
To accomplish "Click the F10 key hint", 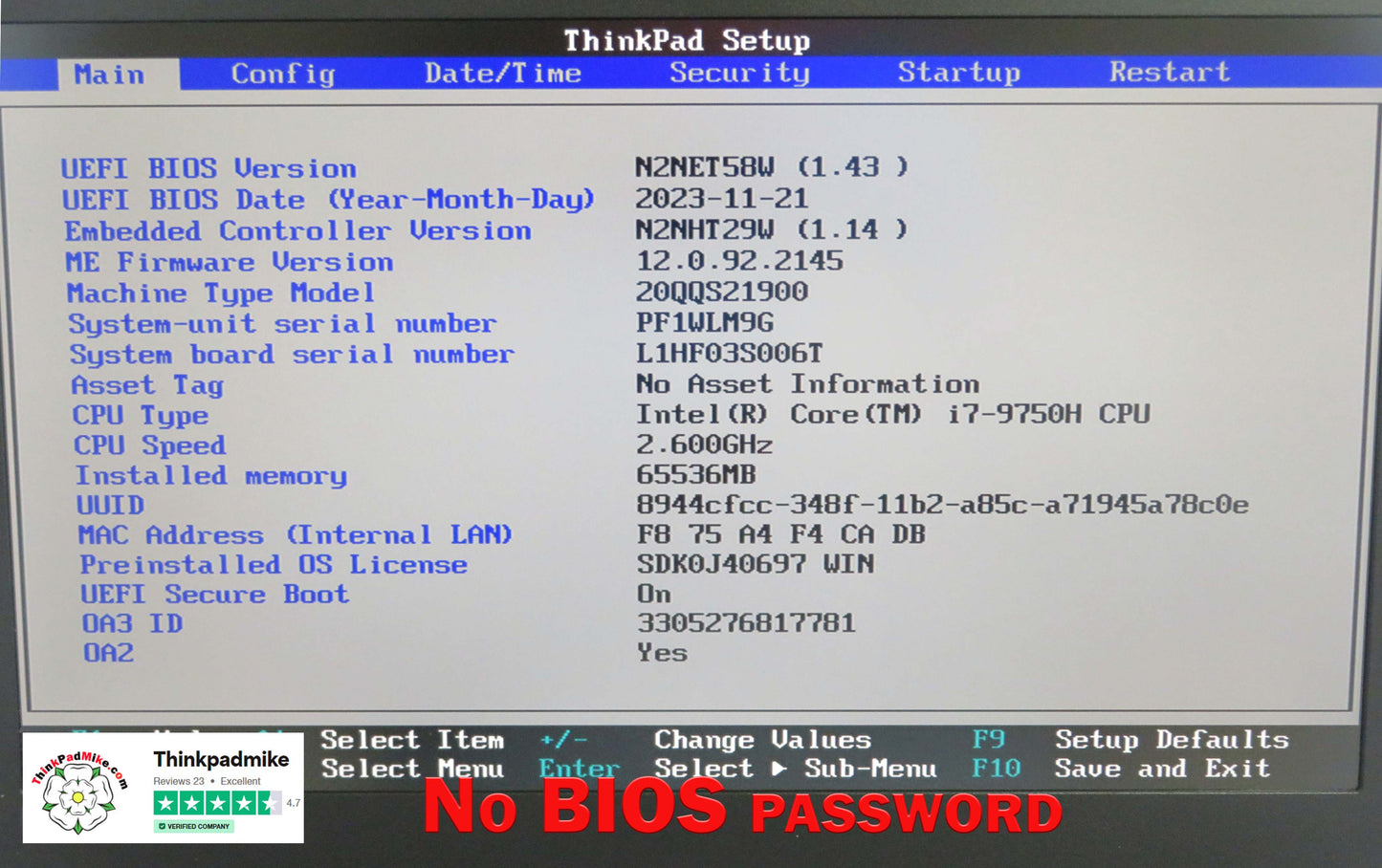I will 997,769.
